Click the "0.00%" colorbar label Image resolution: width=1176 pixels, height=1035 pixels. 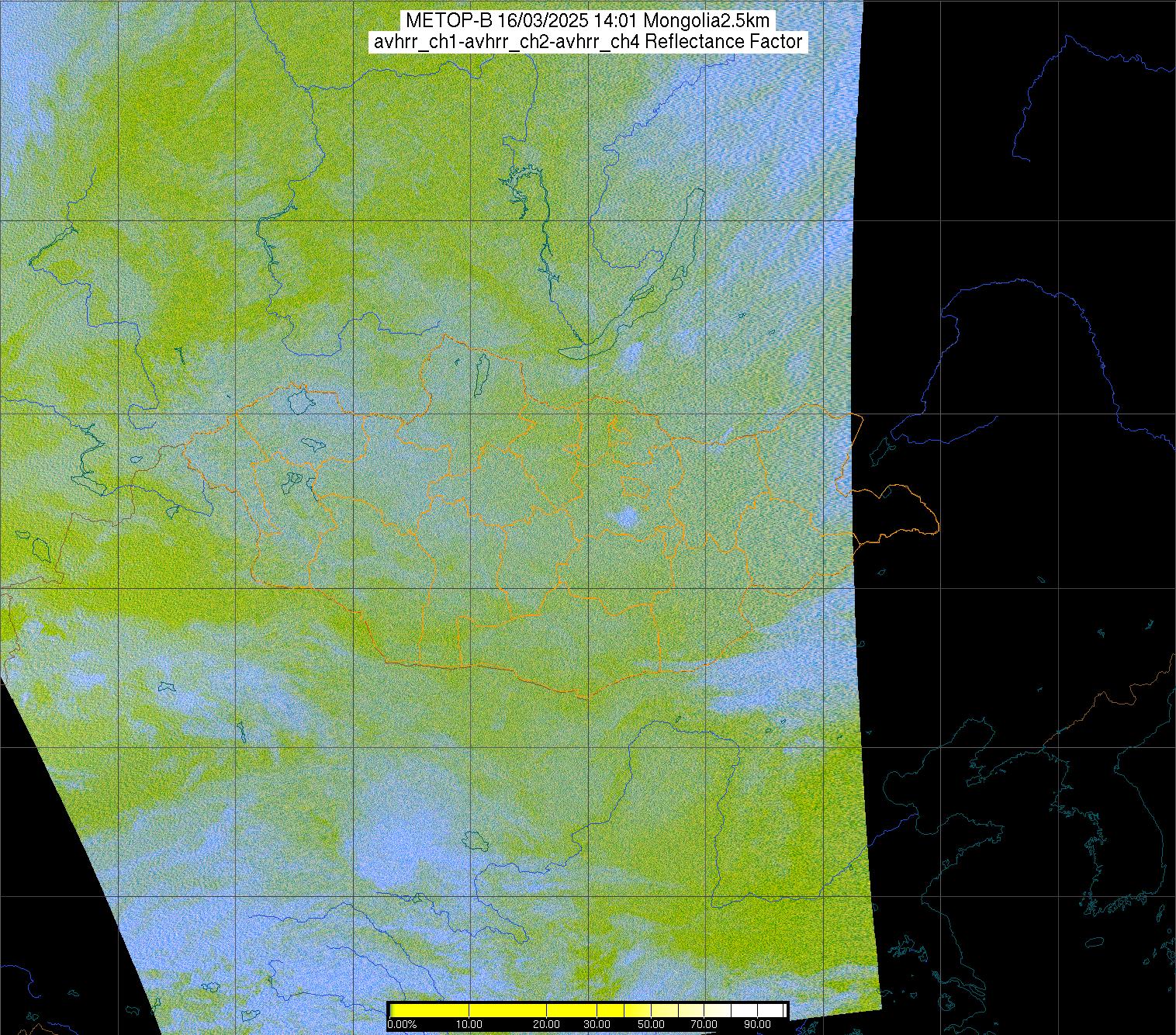(x=403, y=1024)
